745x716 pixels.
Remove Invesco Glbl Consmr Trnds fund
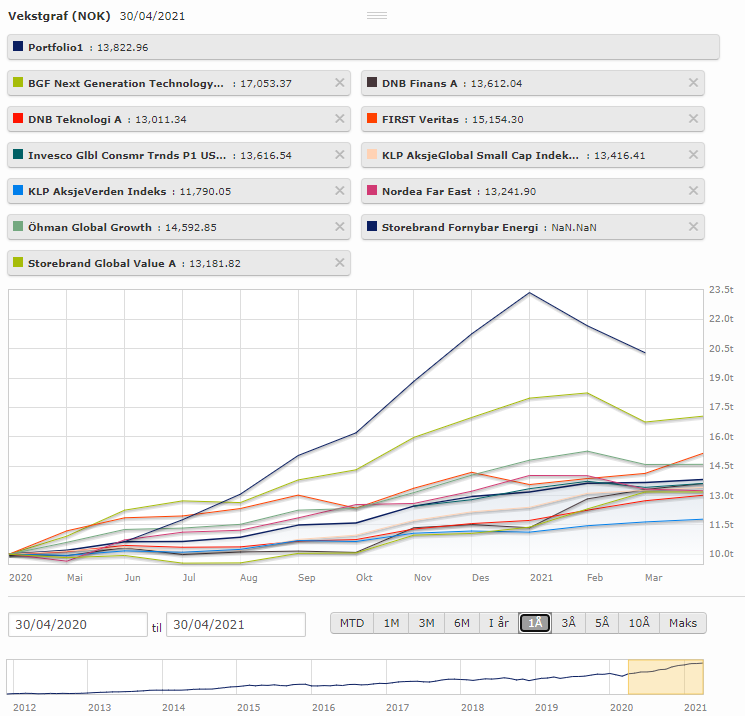tap(339, 155)
